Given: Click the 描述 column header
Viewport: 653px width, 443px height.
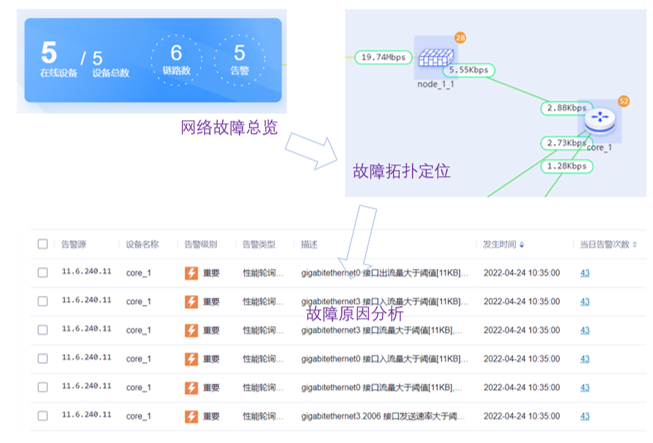Looking at the screenshot, I should 309,244.
